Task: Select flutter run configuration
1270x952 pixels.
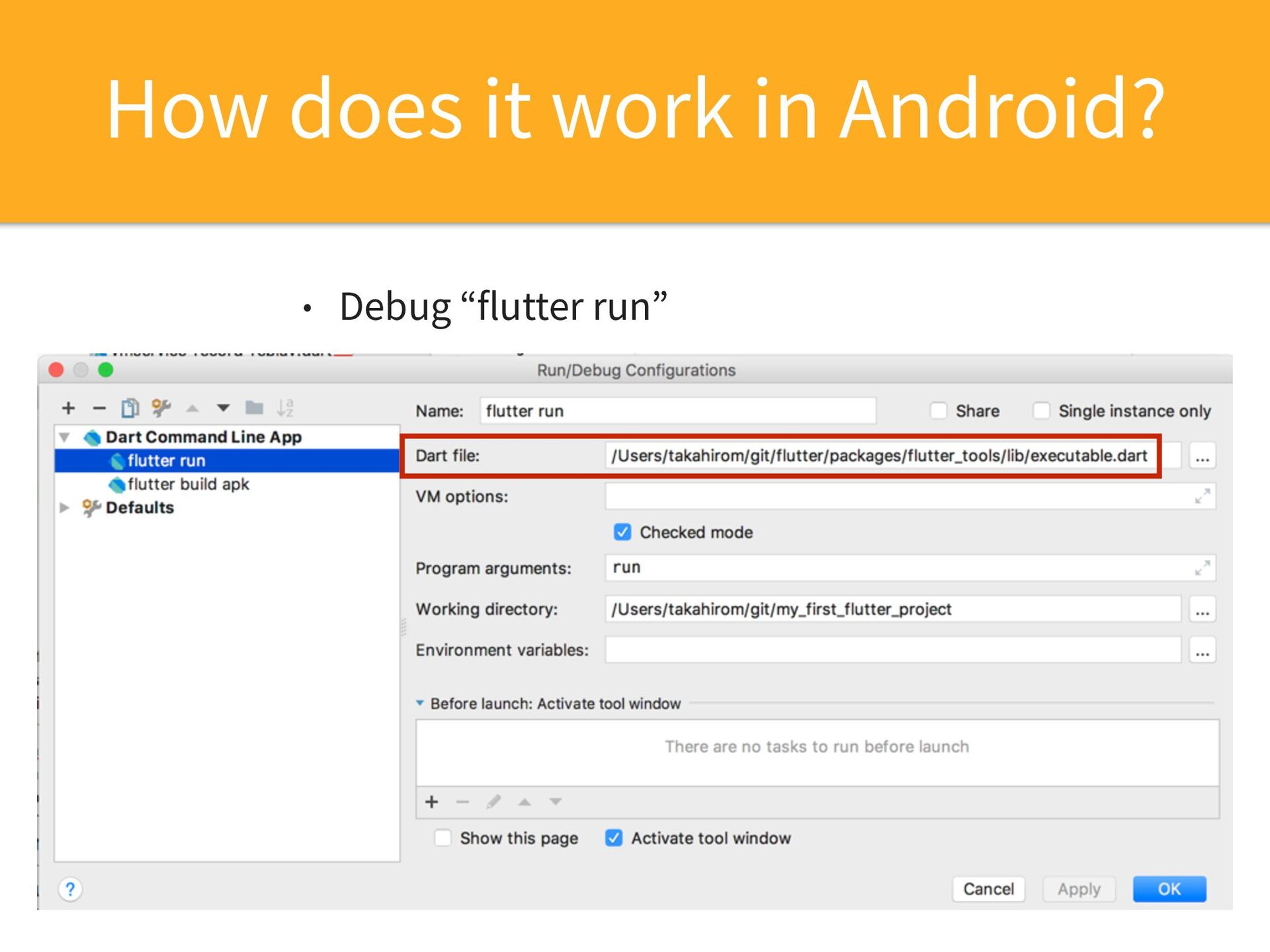Action: point(166,461)
